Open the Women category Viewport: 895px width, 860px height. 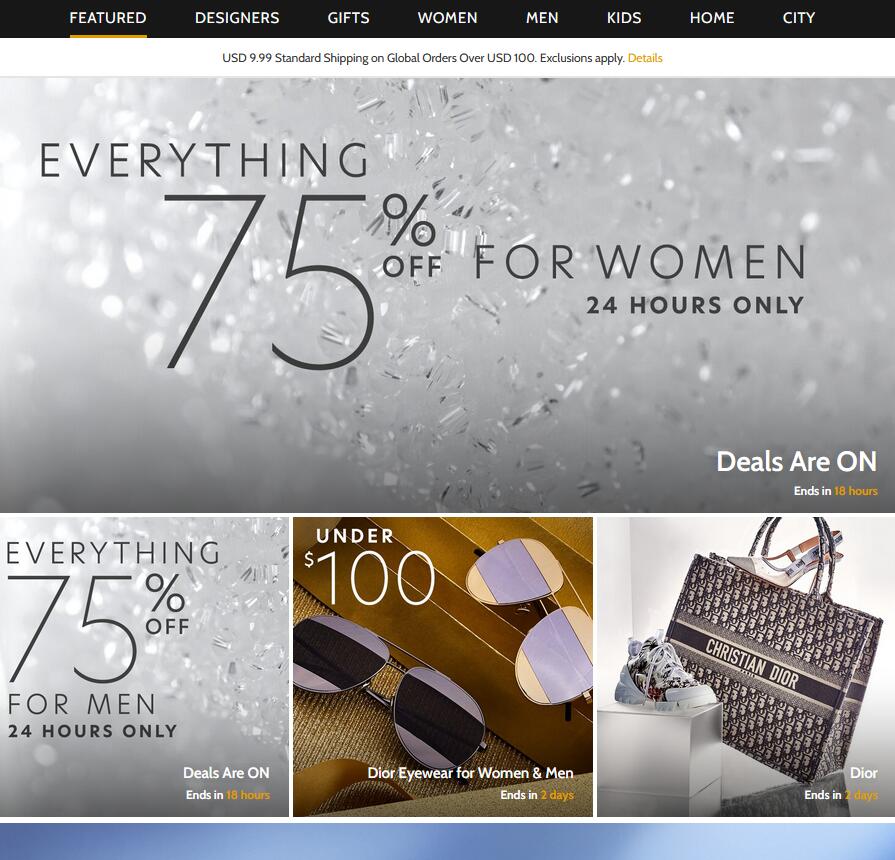[x=448, y=18]
